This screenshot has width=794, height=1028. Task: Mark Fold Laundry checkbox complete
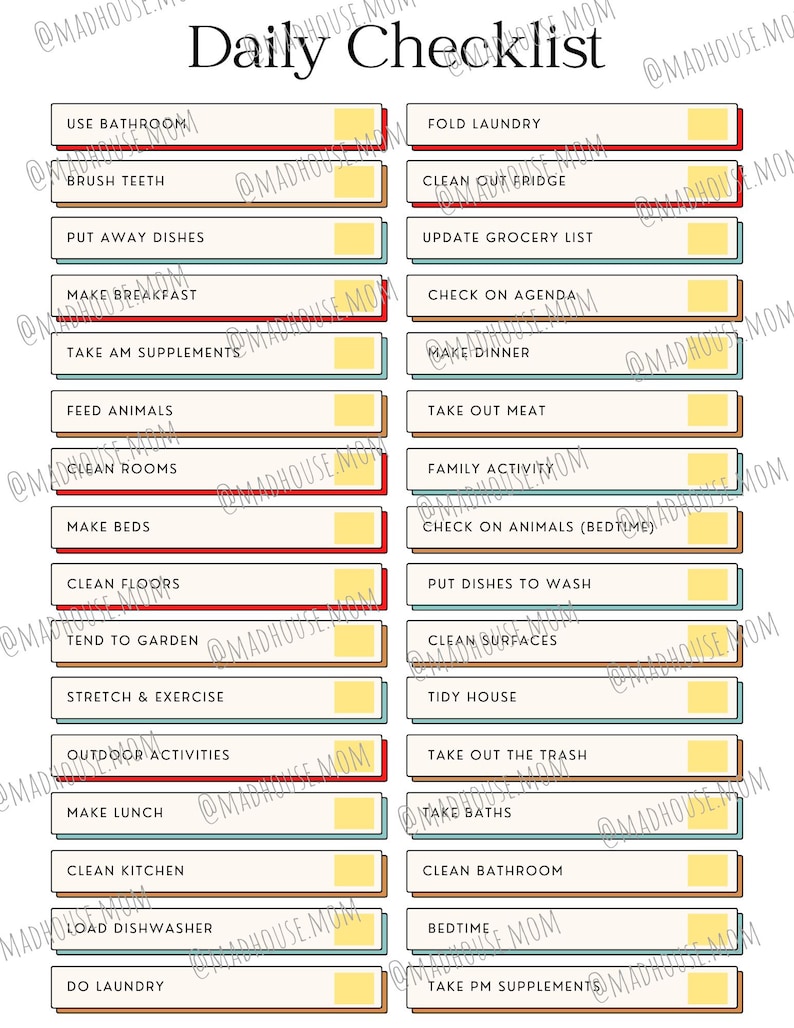707,125
